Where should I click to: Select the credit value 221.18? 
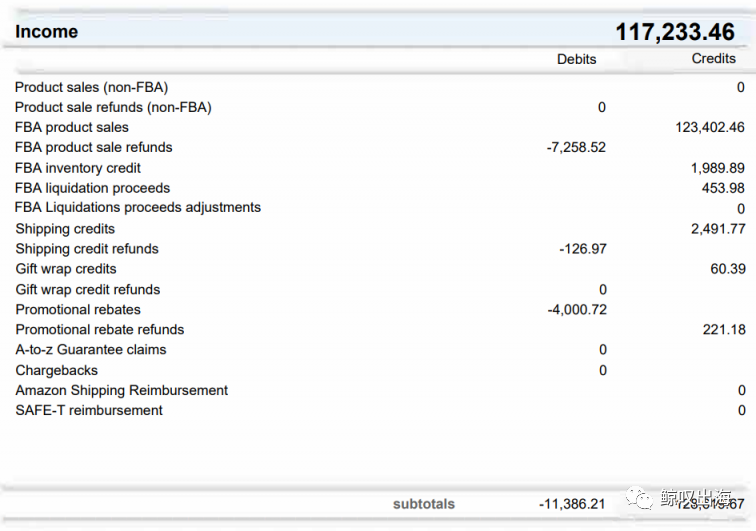(724, 329)
